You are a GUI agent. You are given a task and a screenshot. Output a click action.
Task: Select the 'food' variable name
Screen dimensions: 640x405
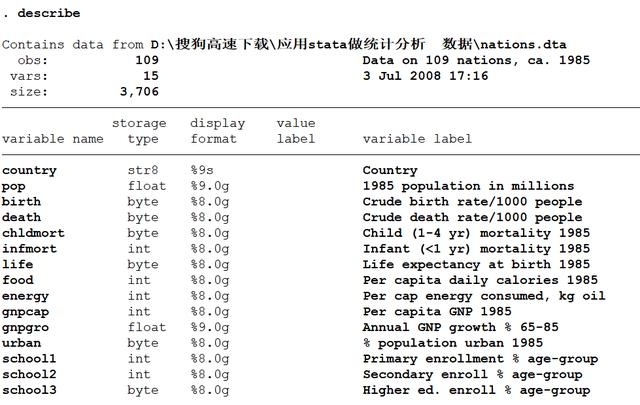click(x=18, y=280)
